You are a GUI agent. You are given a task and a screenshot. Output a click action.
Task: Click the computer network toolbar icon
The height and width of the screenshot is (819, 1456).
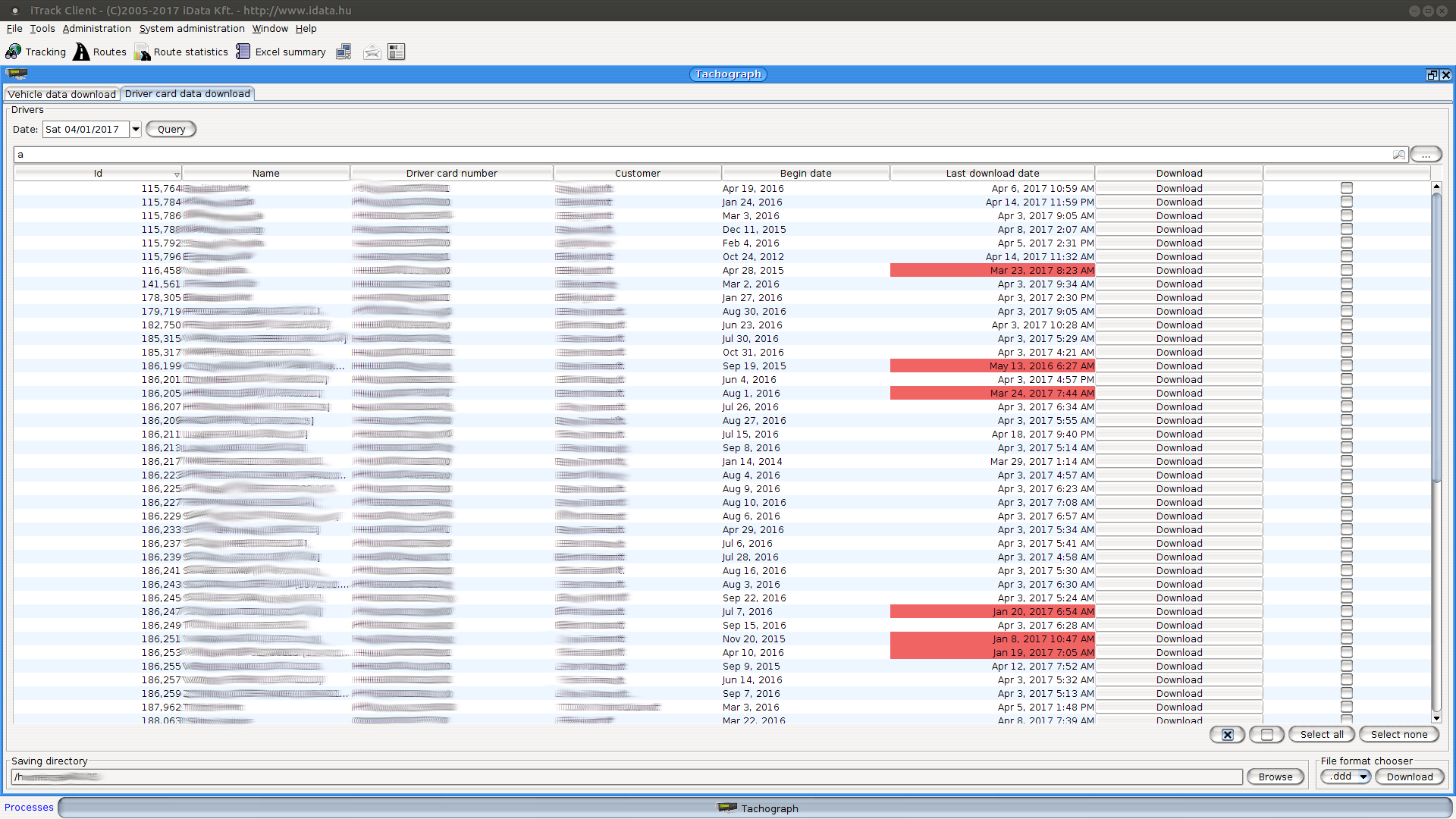(x=344, y=52)
